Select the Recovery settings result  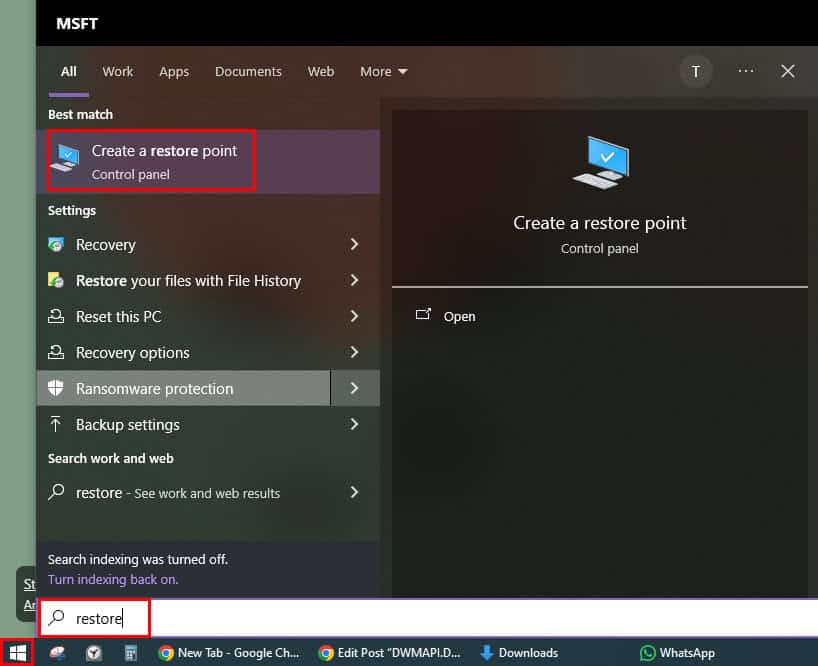(184, 245)
